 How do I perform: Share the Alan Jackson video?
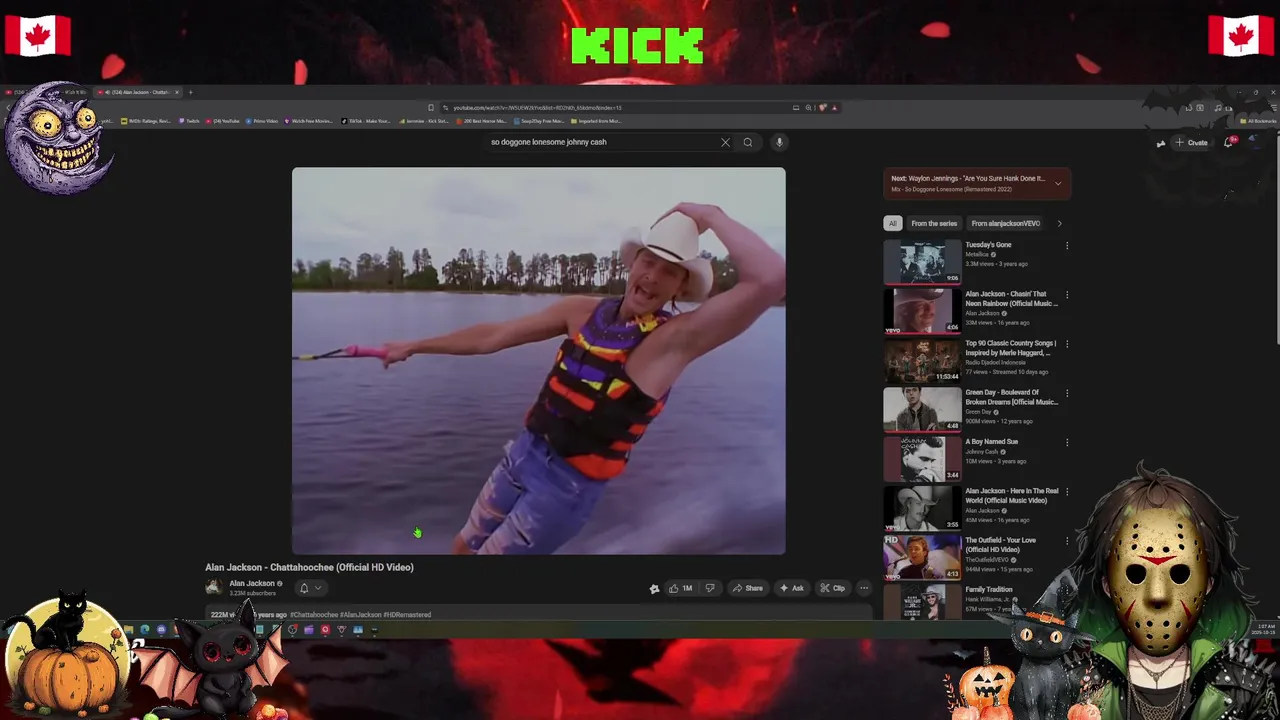coord(747,588)
